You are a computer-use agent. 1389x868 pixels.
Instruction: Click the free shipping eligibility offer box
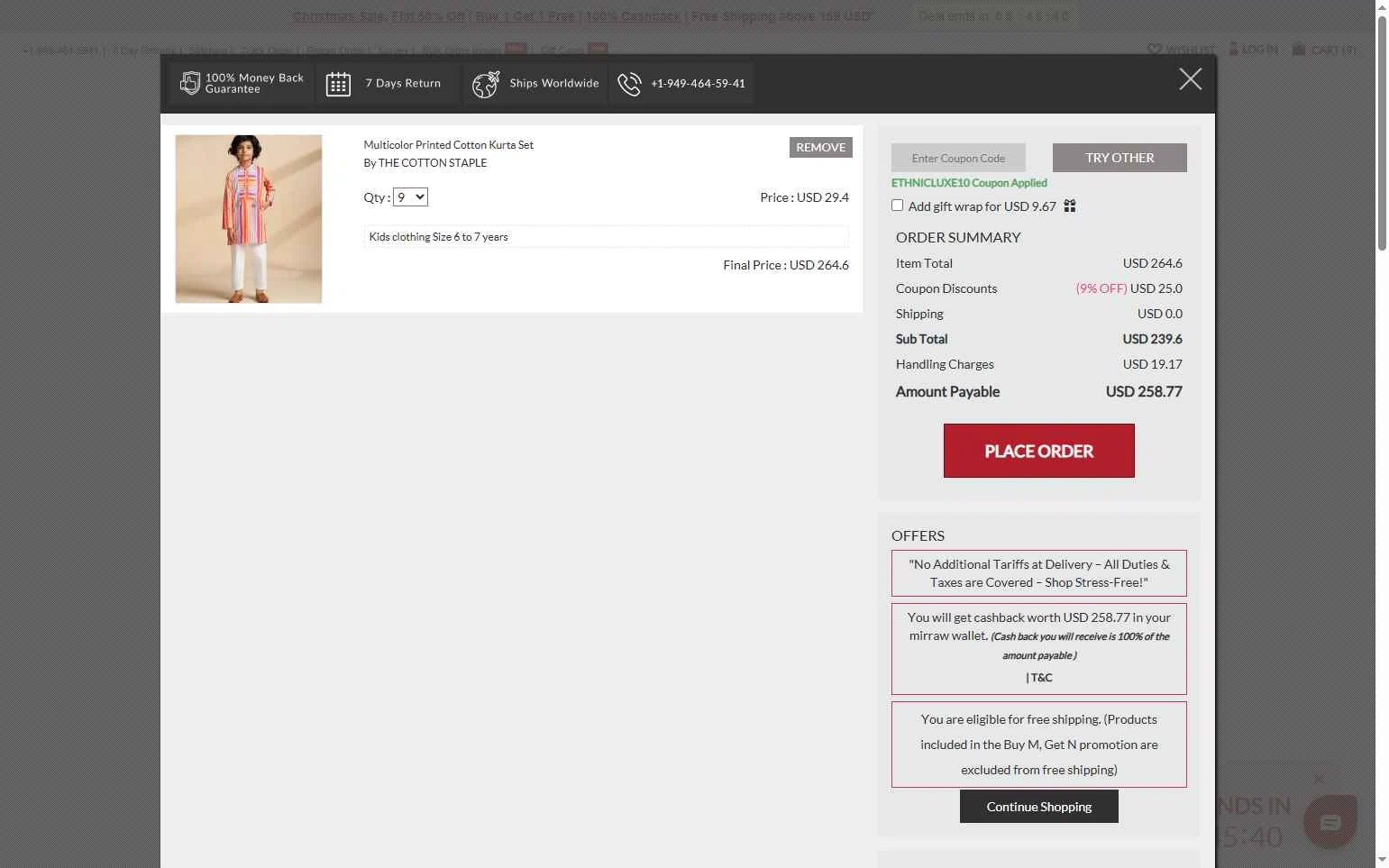(1038, 745)
